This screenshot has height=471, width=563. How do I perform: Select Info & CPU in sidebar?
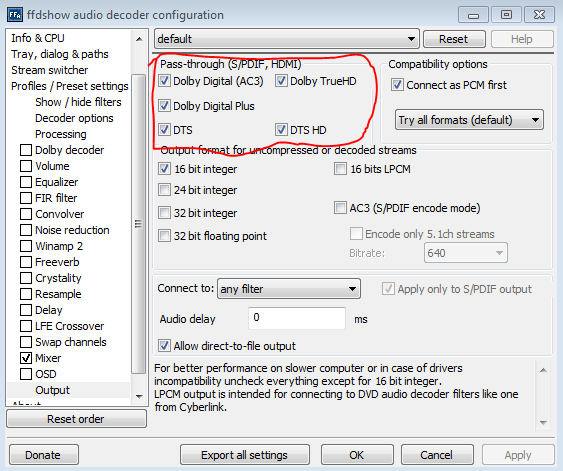[38, 38]
